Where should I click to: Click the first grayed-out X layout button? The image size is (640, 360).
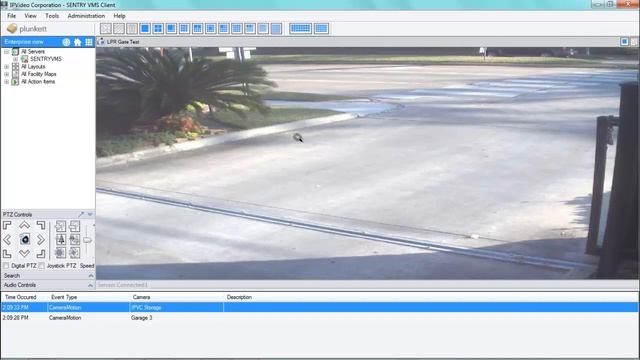(106, 29)
